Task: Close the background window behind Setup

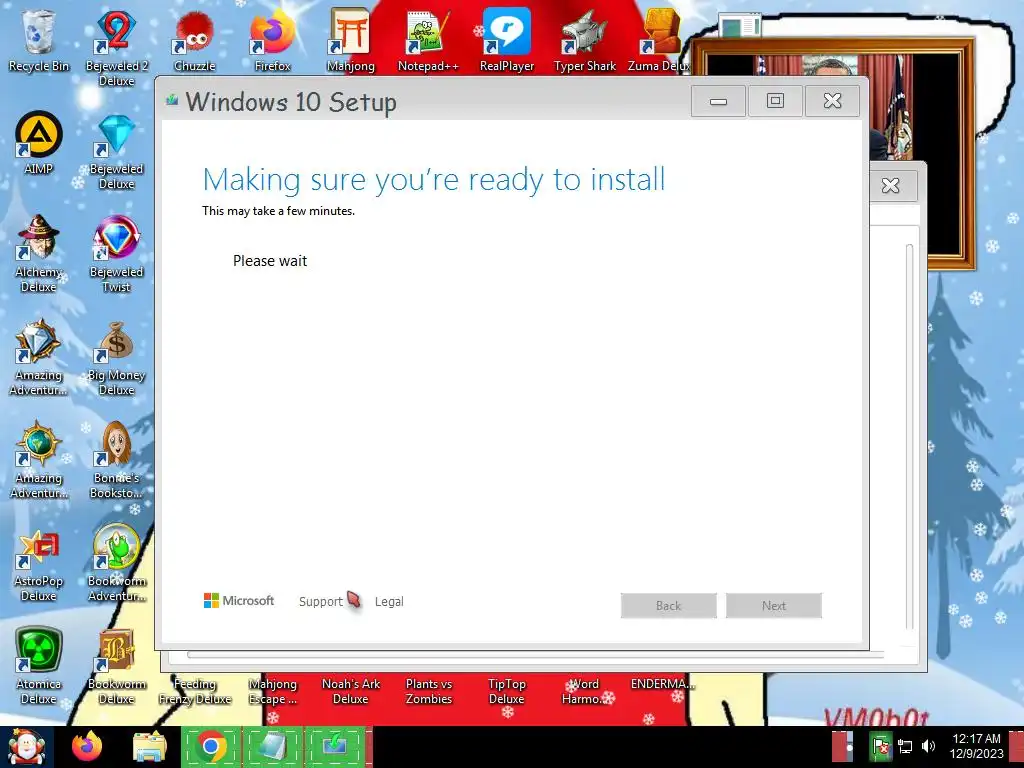Action: pos(891,185)
